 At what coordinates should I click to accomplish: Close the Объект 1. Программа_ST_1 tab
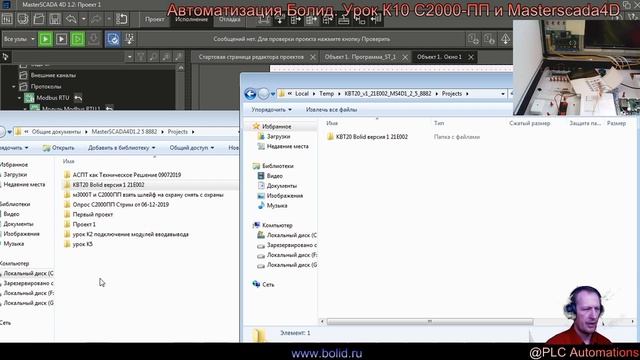pos(405,57)
